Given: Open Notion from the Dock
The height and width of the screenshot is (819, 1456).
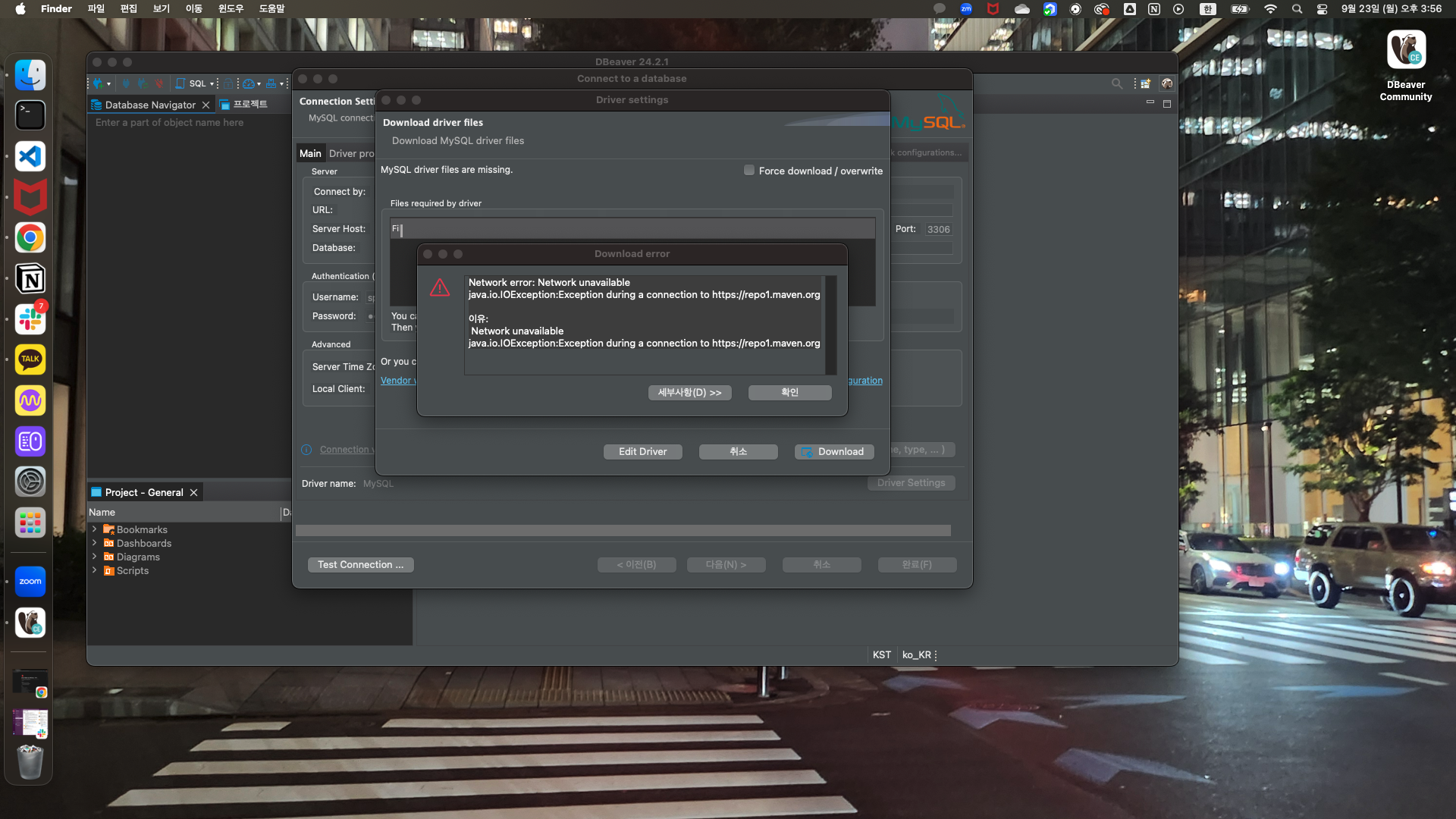Looking at the screenshot, I should [30, 279].
